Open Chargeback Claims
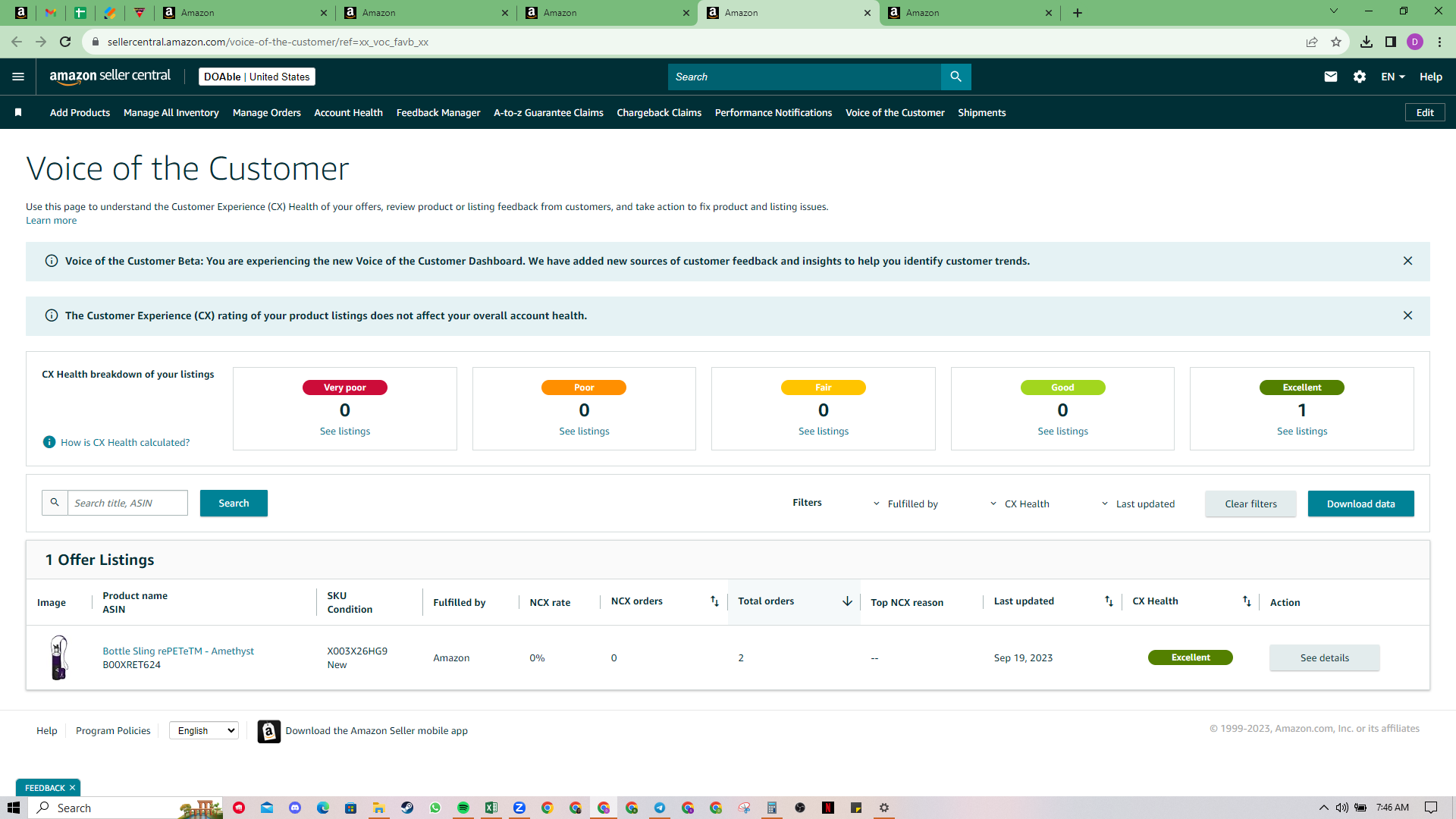 [x=659, y=112]
